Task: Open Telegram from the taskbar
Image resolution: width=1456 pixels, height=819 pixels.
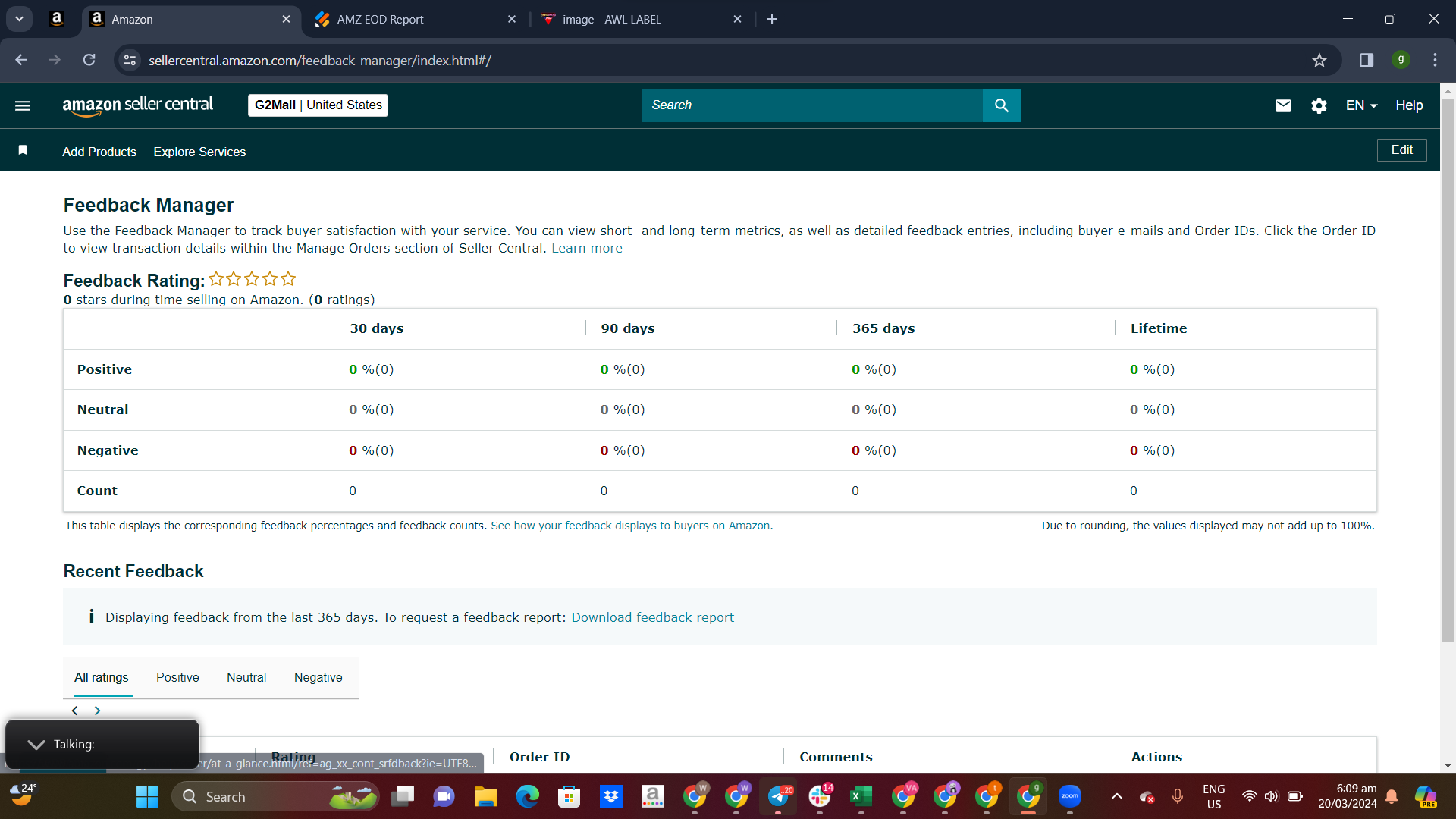Action: click(778, 796)
